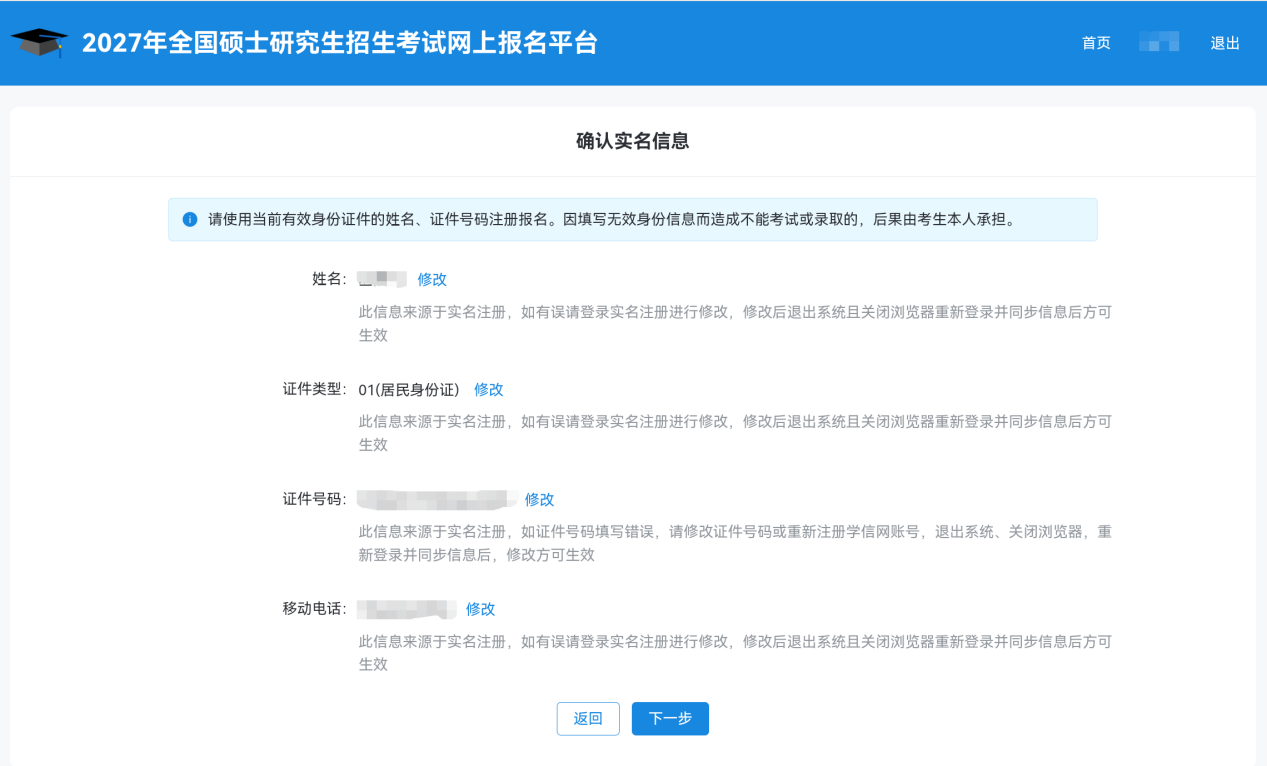Click the 证件类型 field label

tap(314, 389)
